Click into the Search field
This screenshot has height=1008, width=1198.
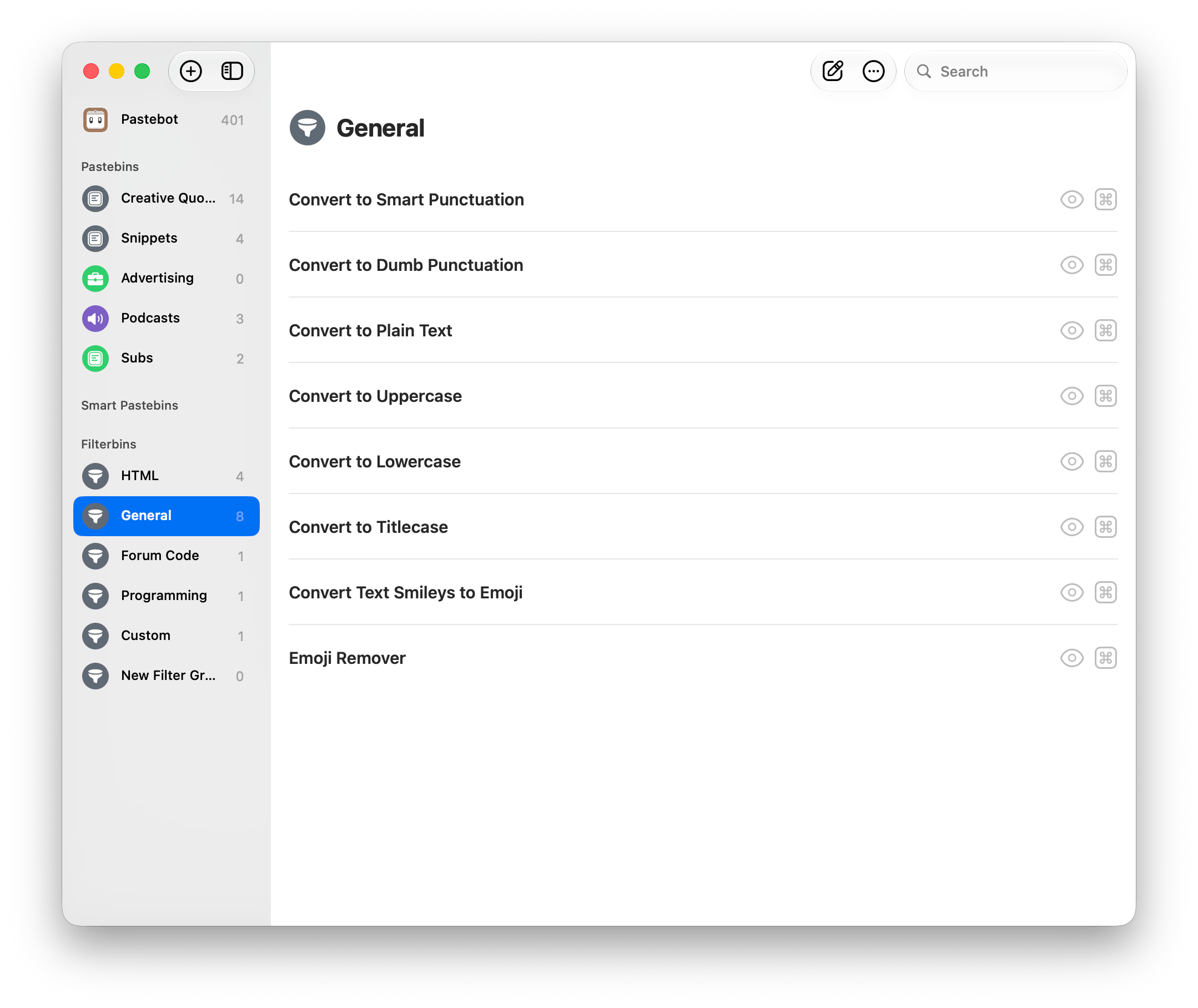point(1015,72)
